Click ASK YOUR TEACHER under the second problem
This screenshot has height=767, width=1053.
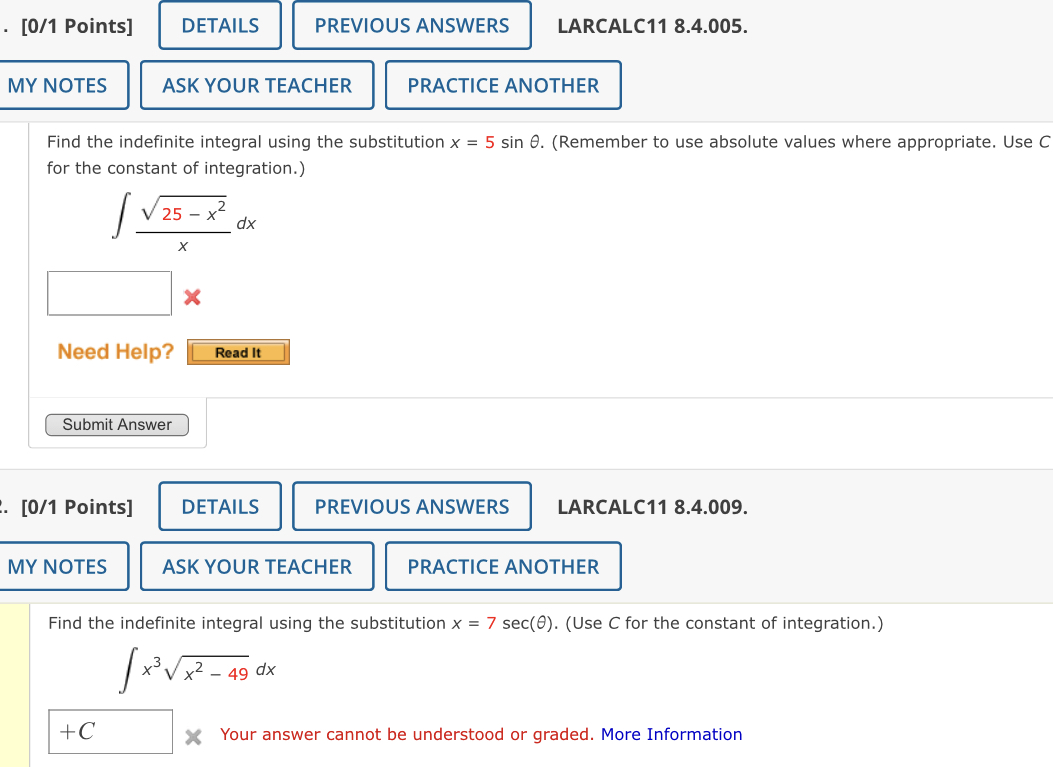(257, 566)
